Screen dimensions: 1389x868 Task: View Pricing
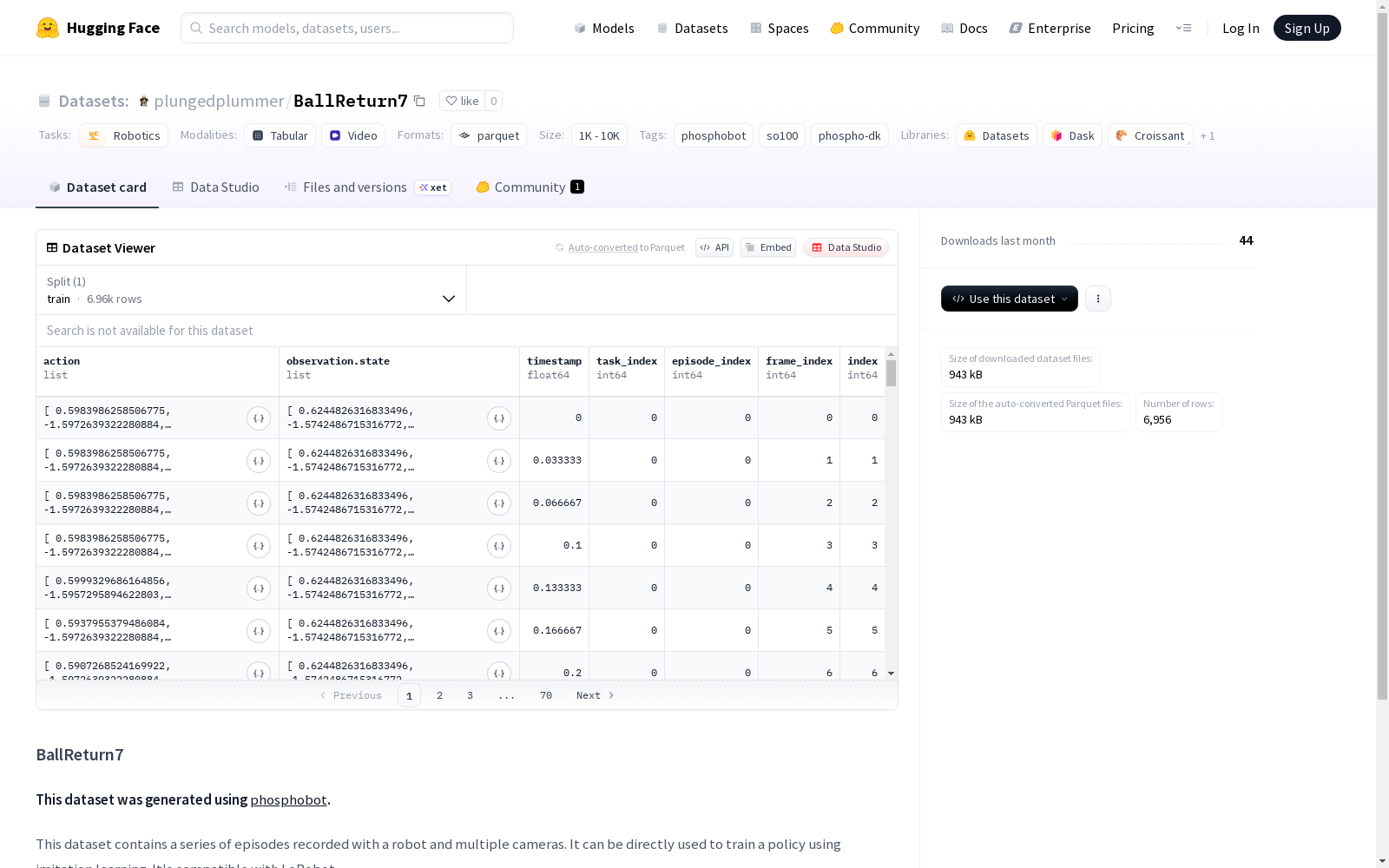[1133, 28]
